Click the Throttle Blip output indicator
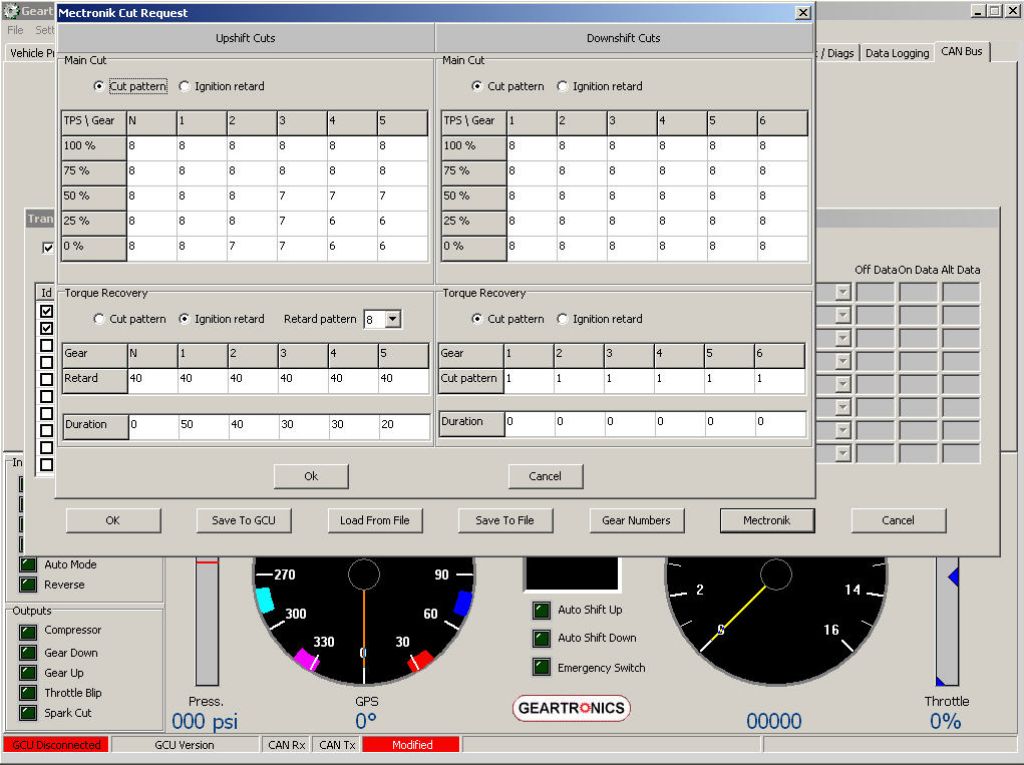The height and width of the screenshot is (765, 1024). 28,693
